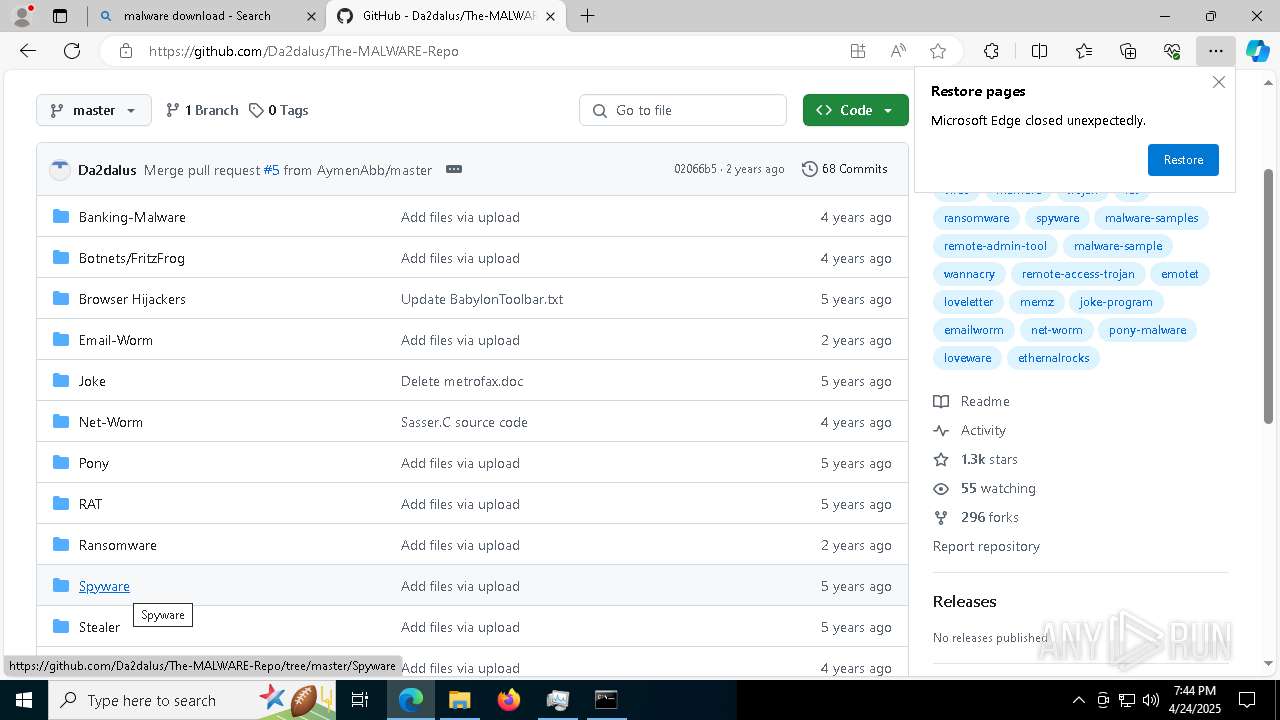Open the Joke folder
Screen dimensions: 1280x720
coord(92,381)
